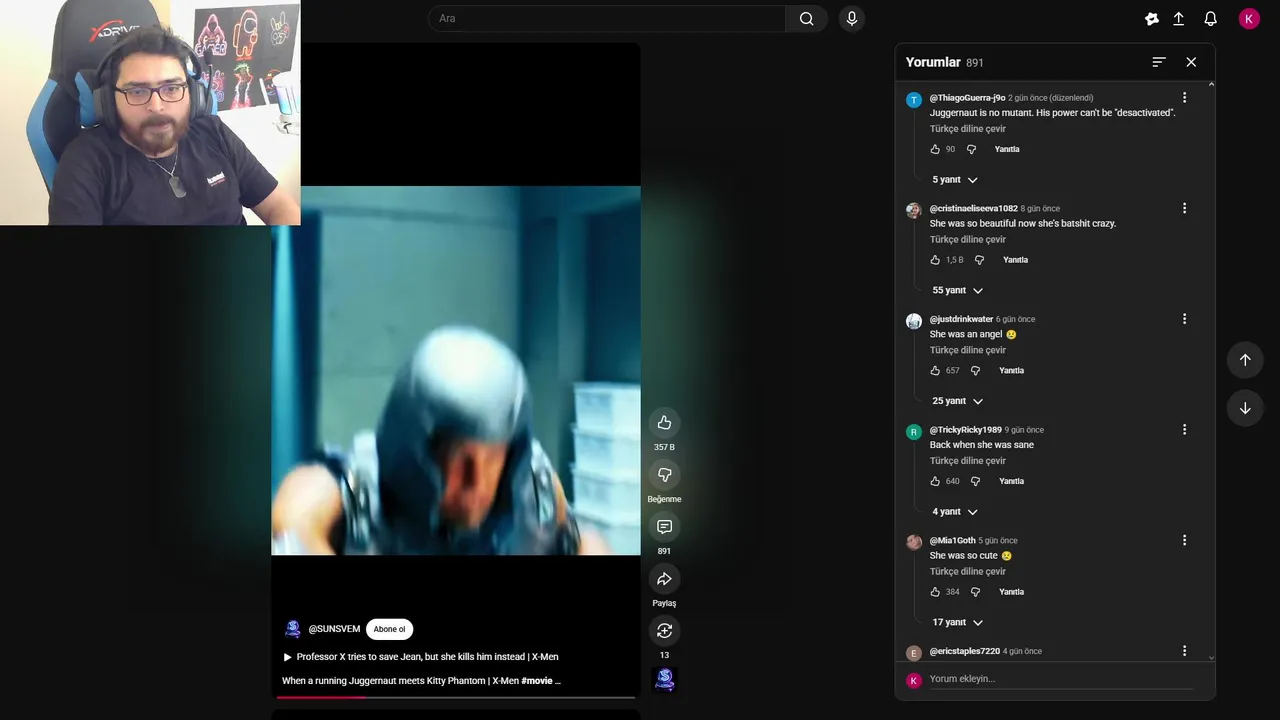
Task: Open options menu for justdrinkwater comment
Action: (x=1184, y=319)
